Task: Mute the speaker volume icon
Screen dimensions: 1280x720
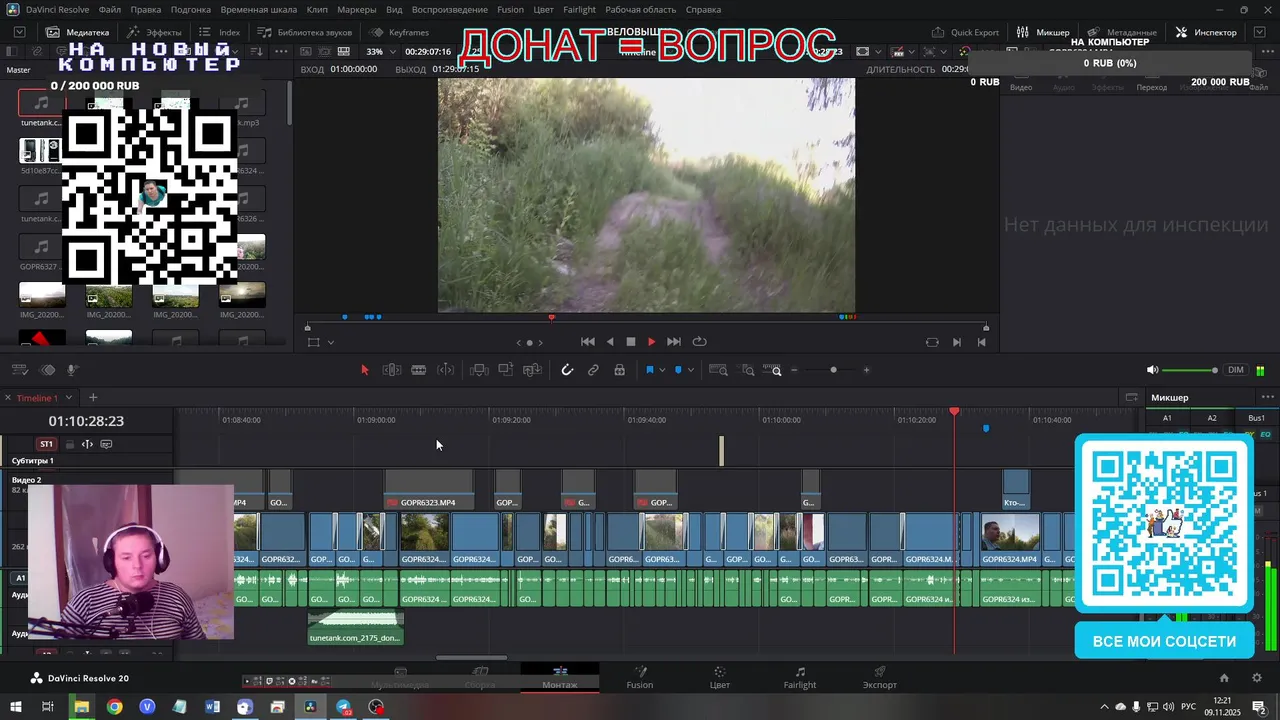Action: pos(1152,370)
